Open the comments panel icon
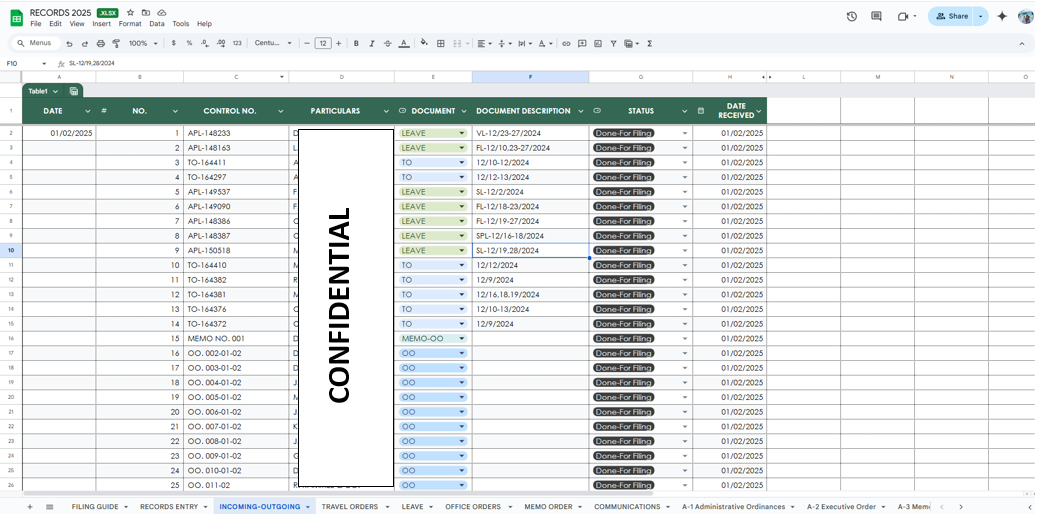The image size is (1051, 518). 876,16
